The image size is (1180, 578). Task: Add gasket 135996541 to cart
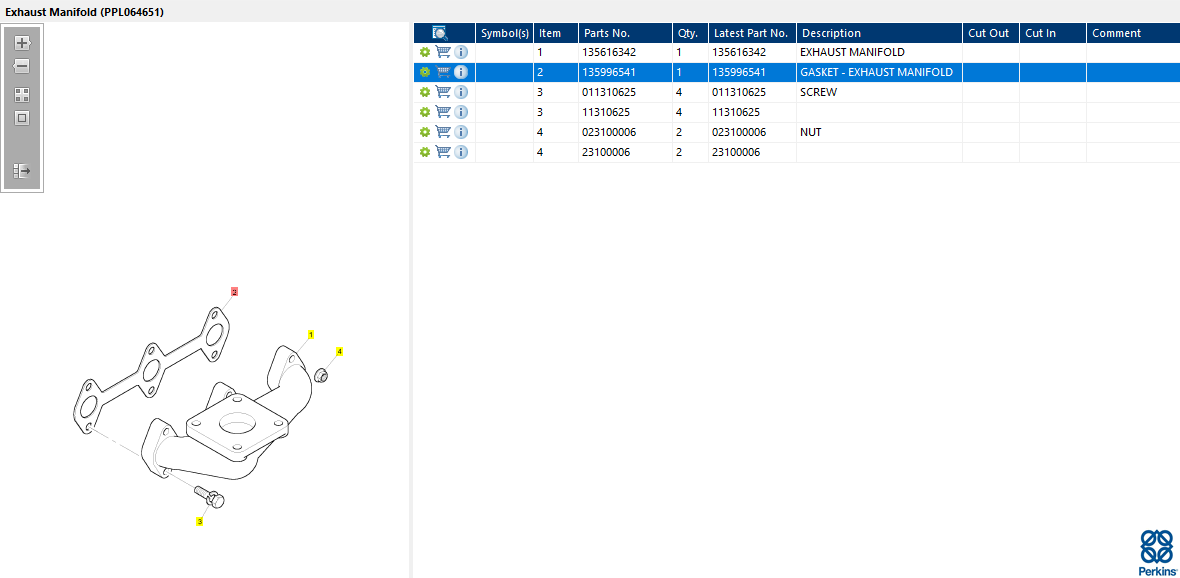[x=443, y=71]
